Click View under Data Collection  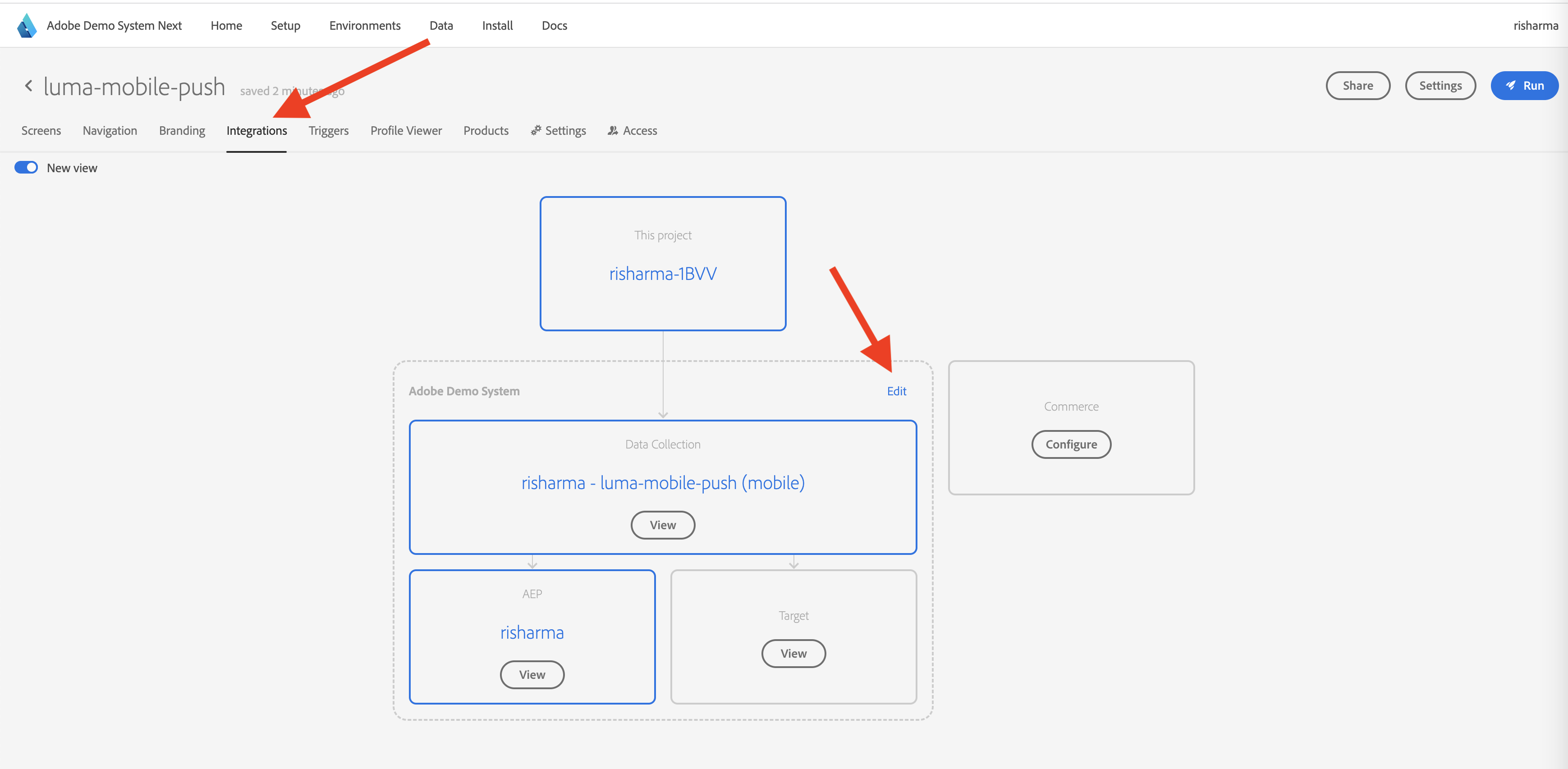(663, 525)
